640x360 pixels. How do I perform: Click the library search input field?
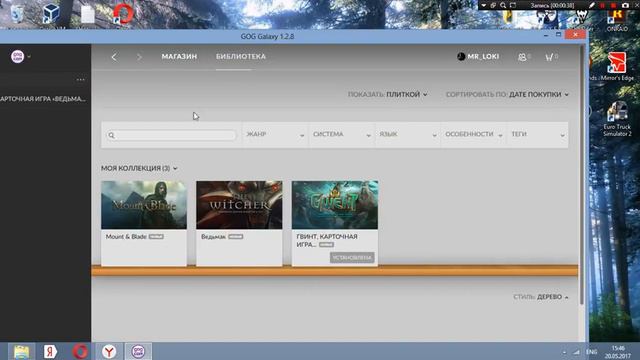coord(171,135)
